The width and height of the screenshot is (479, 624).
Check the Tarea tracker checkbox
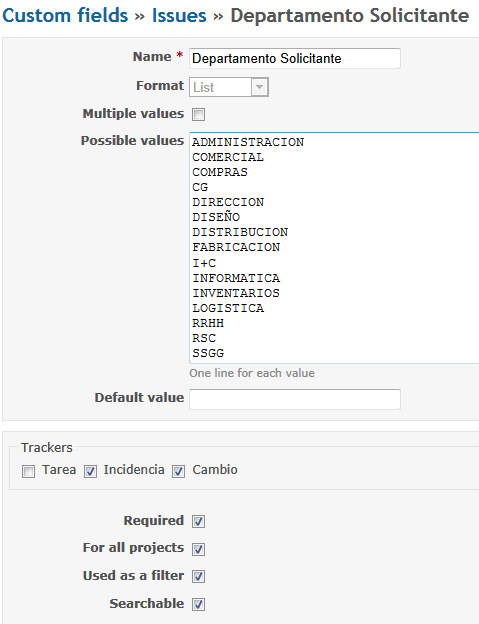pos(28,472)
